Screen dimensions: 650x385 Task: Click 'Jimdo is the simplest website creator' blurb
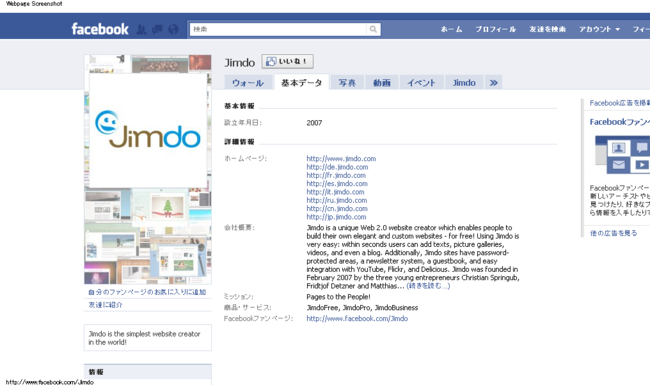[x=144, y=338]
